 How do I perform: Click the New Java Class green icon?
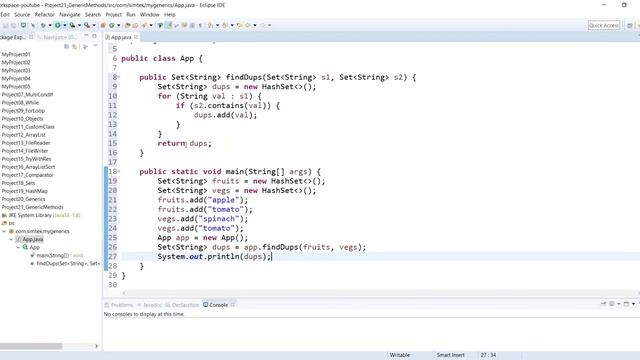point(111,25)
